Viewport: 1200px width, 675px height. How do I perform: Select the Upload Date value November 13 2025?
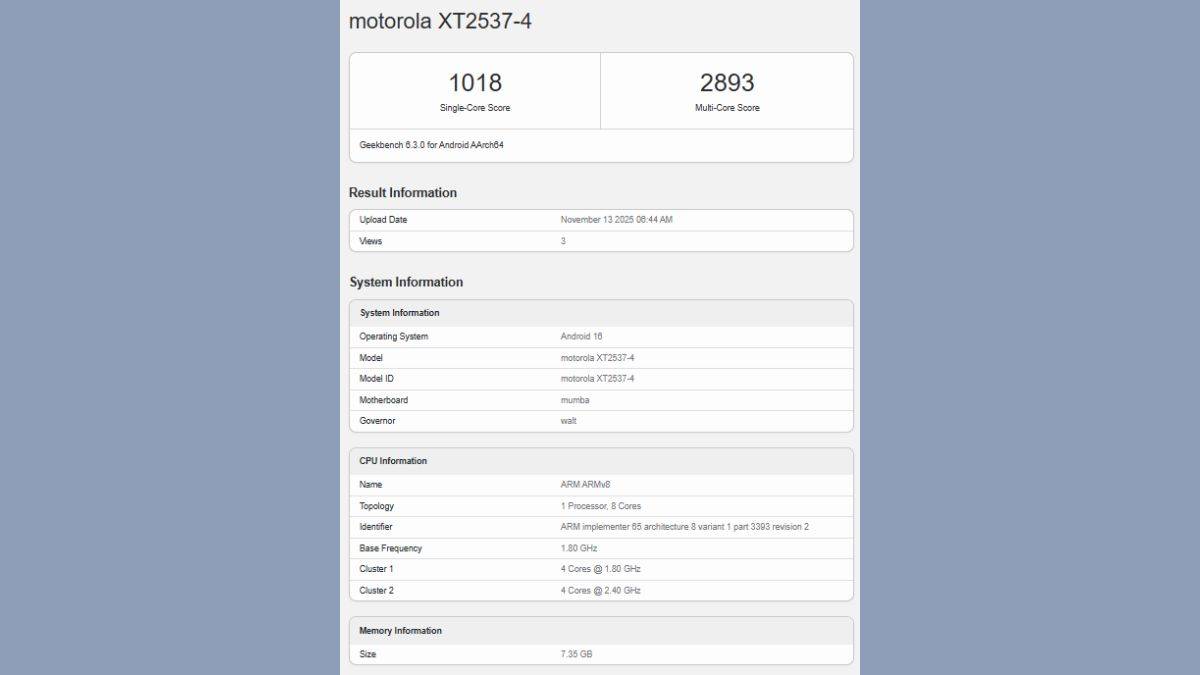click(x=616, y=220)
